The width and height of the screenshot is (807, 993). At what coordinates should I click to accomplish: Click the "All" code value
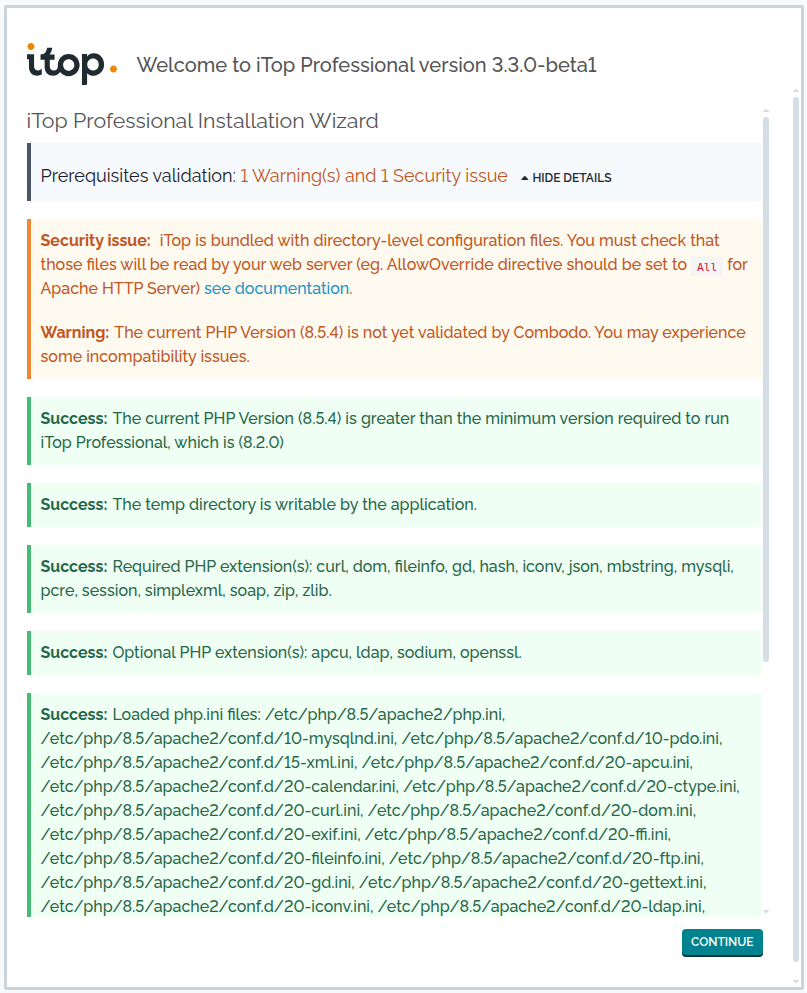[706, 267]
